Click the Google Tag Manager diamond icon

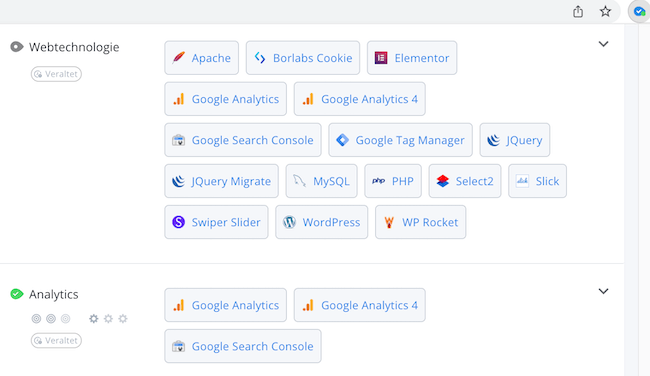342,140
